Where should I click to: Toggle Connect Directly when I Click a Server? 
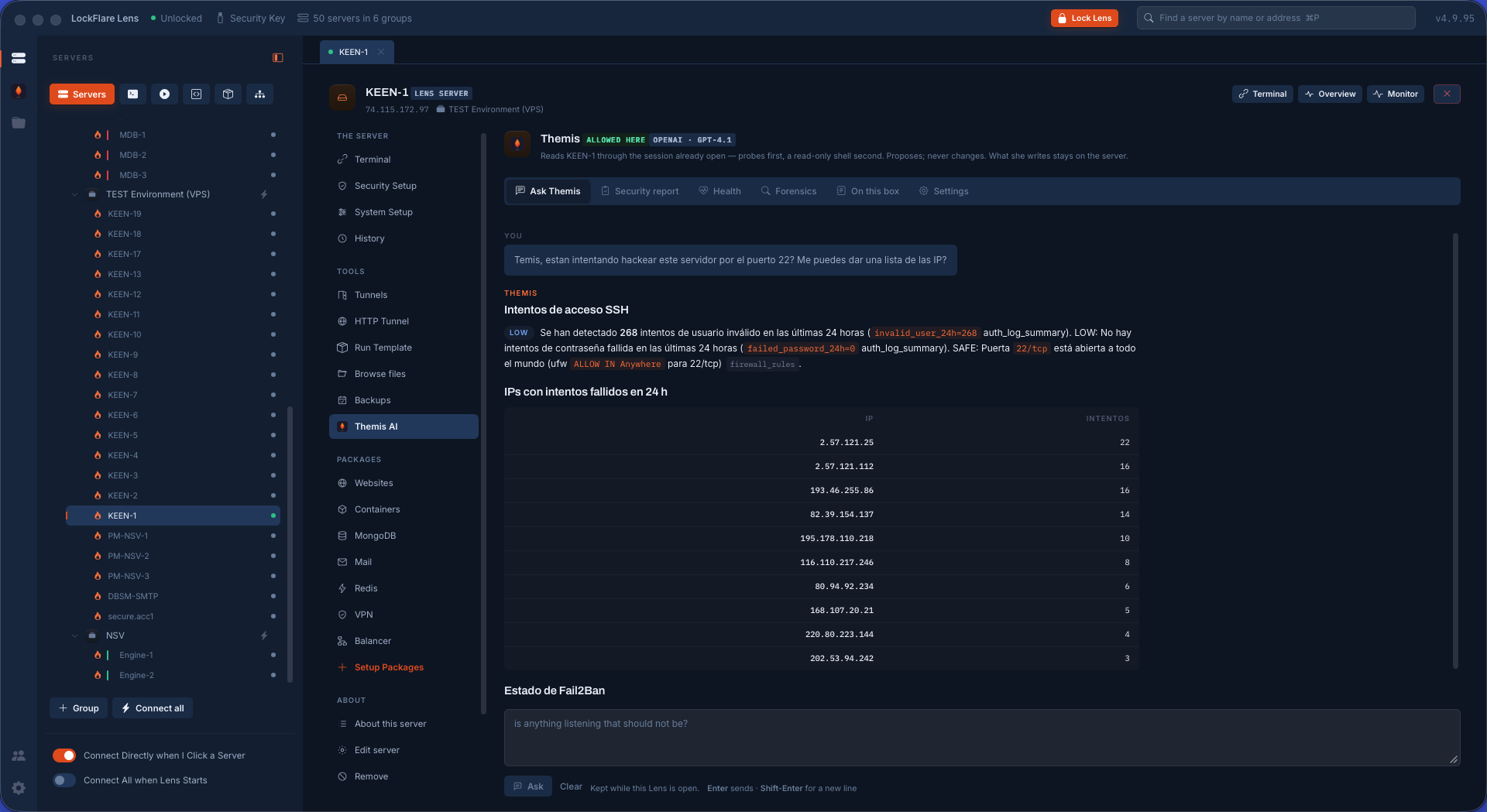[x=64, y=755]
